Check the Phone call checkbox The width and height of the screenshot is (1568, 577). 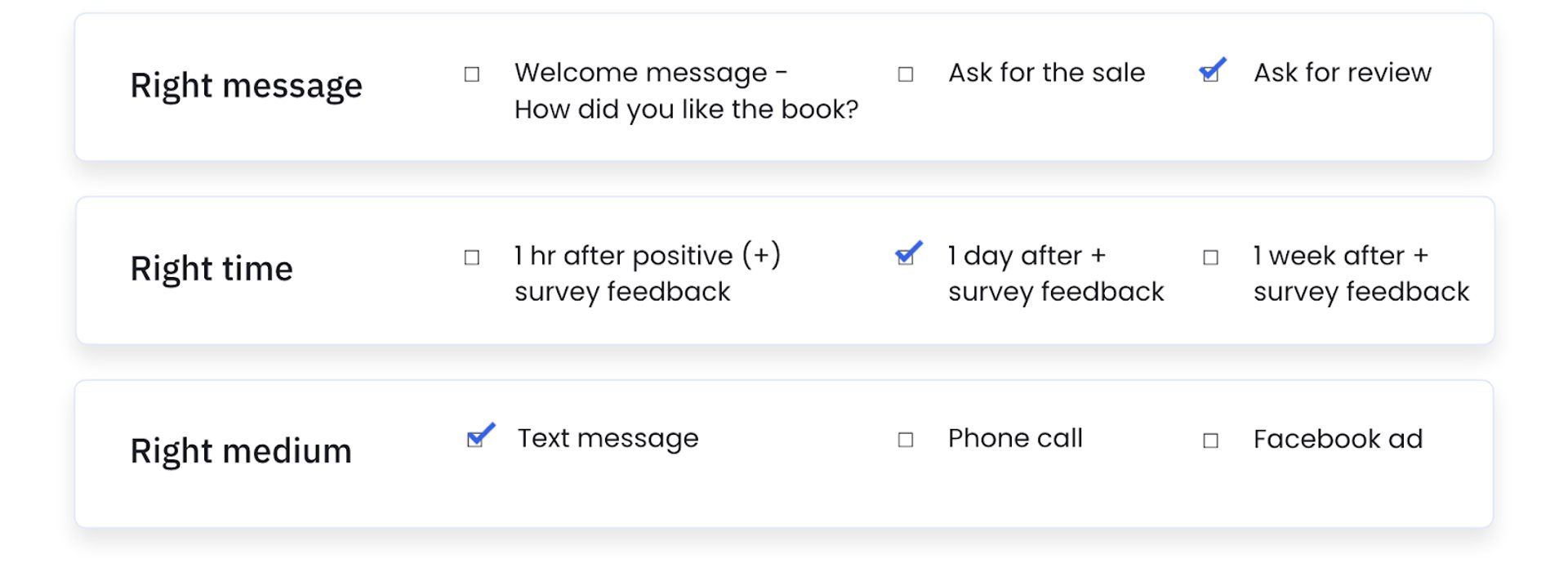coord(906,440)
